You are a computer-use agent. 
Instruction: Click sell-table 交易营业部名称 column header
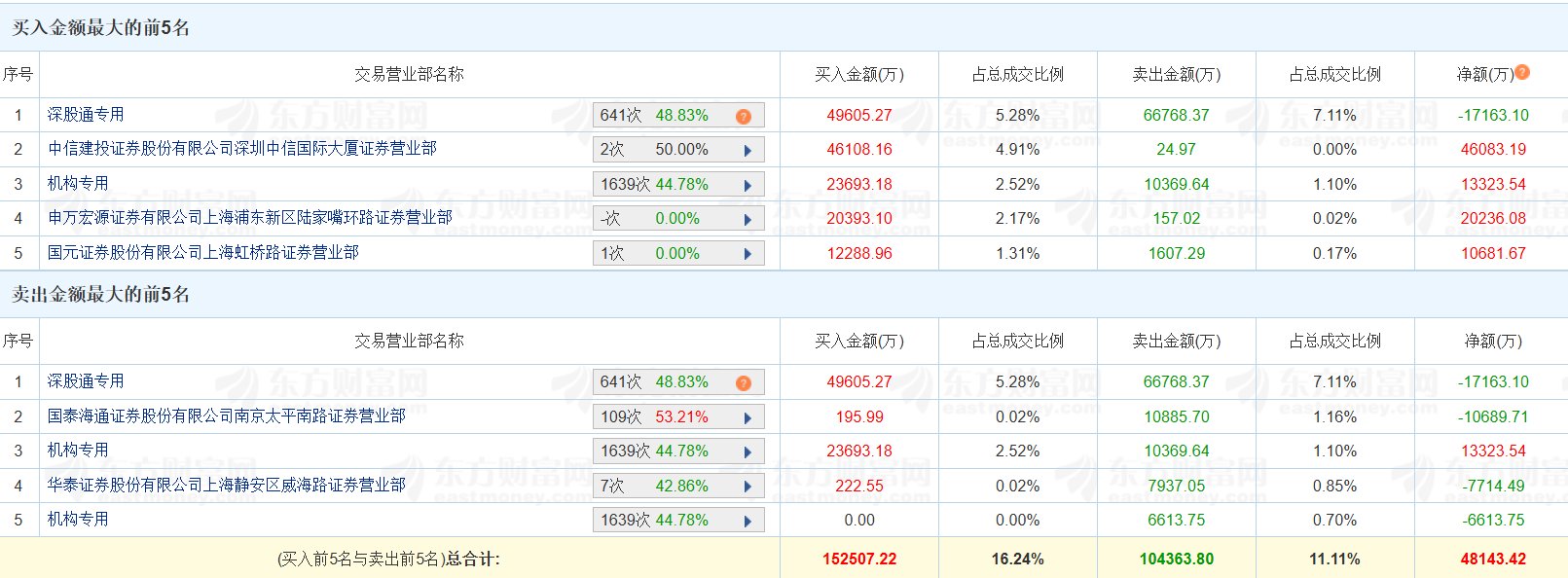click(409, 342)
